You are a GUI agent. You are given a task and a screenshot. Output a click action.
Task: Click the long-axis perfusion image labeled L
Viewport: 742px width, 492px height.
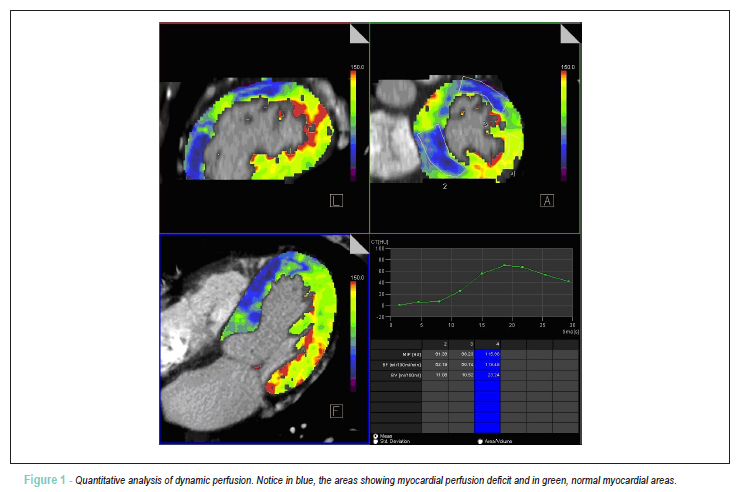click(x=258, y=129)
